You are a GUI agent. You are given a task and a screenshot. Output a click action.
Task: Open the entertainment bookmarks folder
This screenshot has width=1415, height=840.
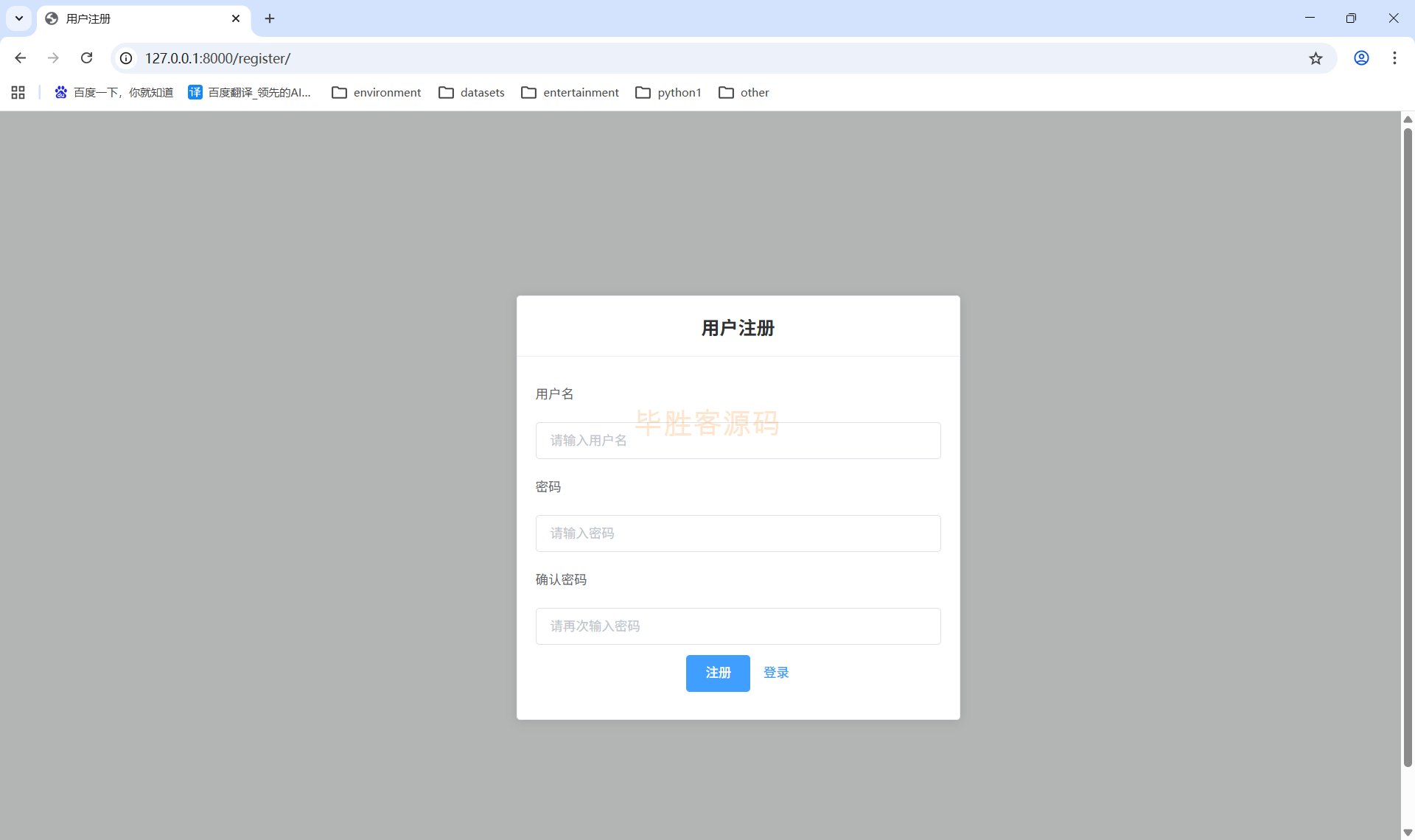tap(570, 92)
